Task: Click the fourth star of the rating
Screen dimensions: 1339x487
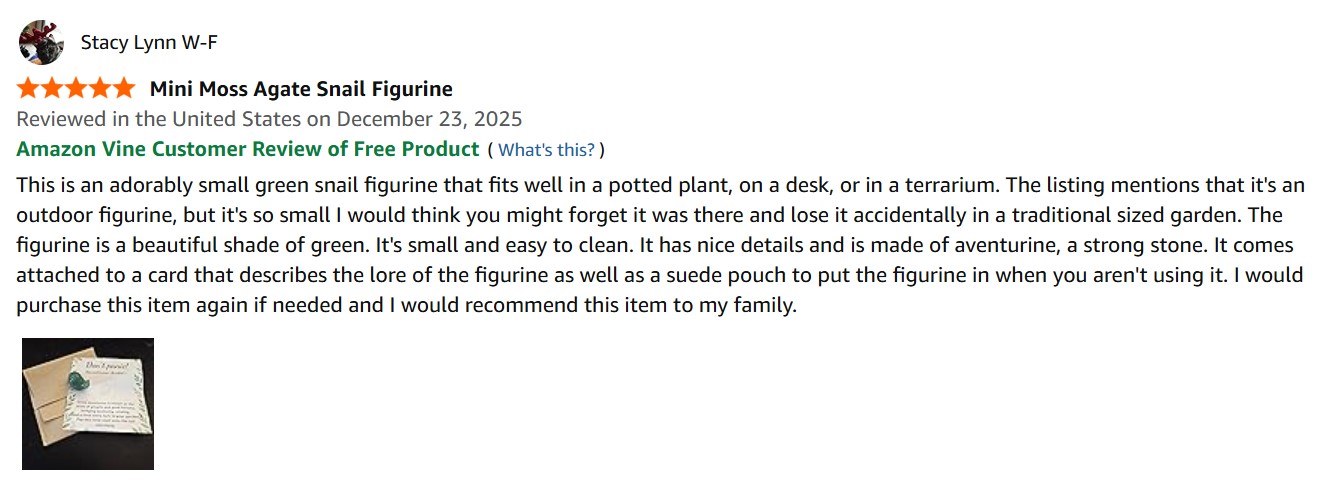Action: (x=100, y=88)
